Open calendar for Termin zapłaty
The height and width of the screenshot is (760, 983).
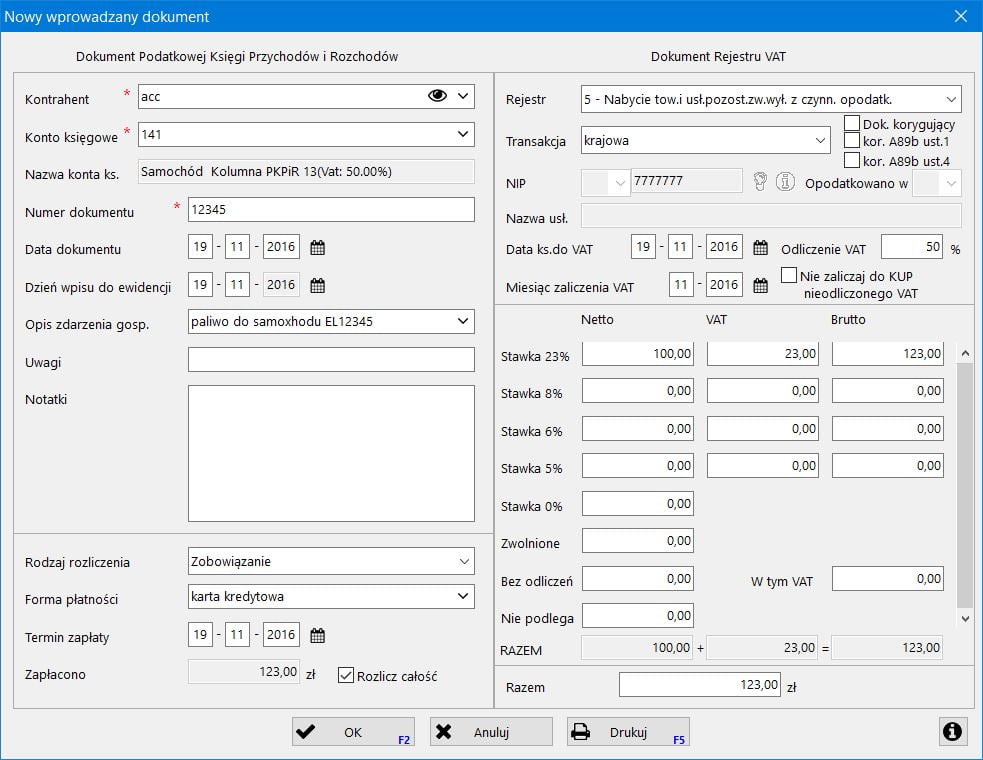[318, 635]
